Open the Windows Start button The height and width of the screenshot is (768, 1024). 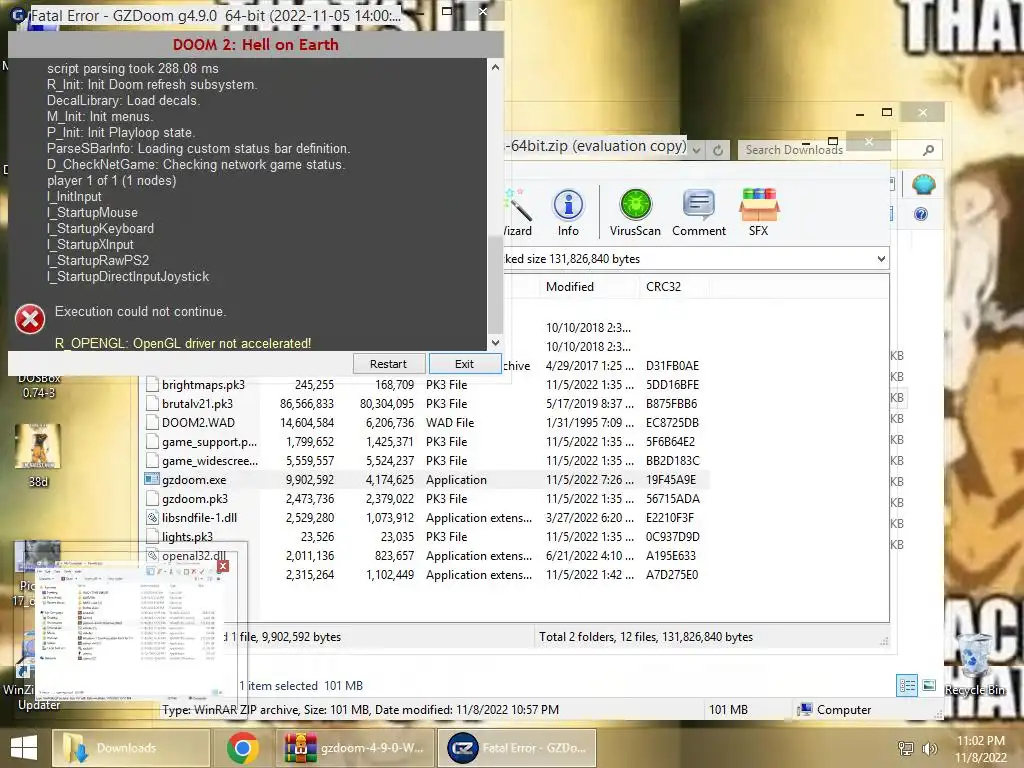24,748
